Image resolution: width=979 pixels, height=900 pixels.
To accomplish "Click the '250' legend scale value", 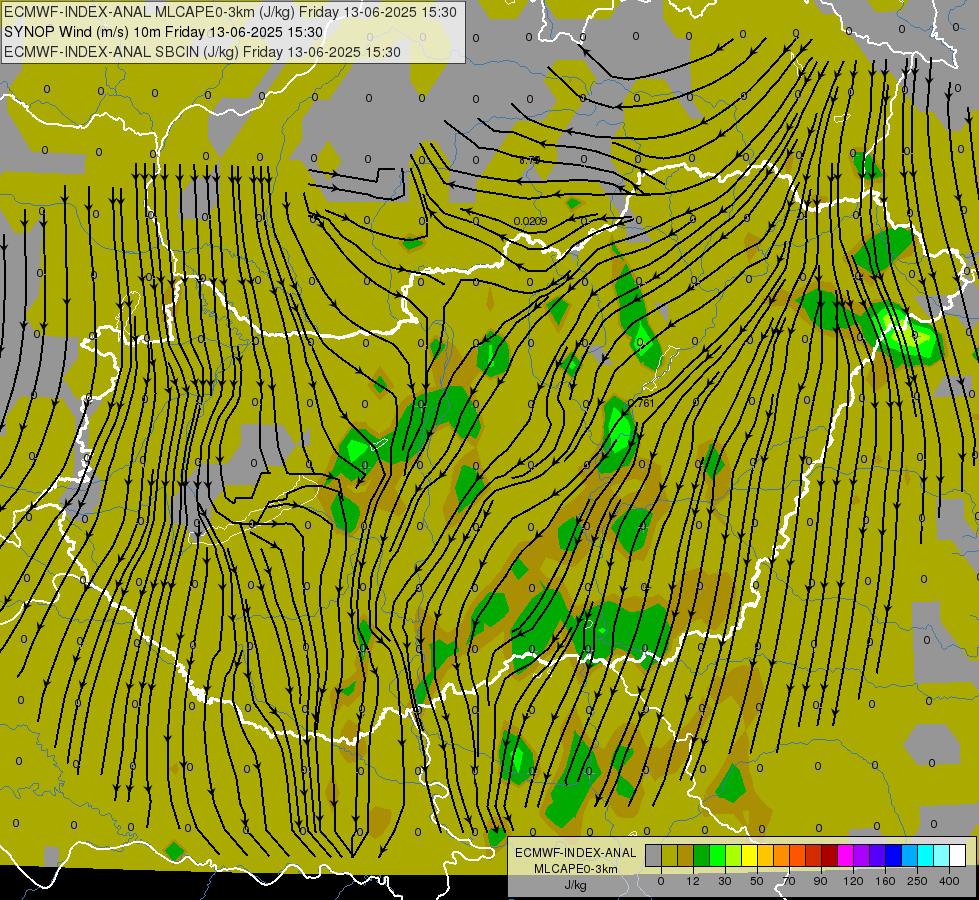I will 917,881.
